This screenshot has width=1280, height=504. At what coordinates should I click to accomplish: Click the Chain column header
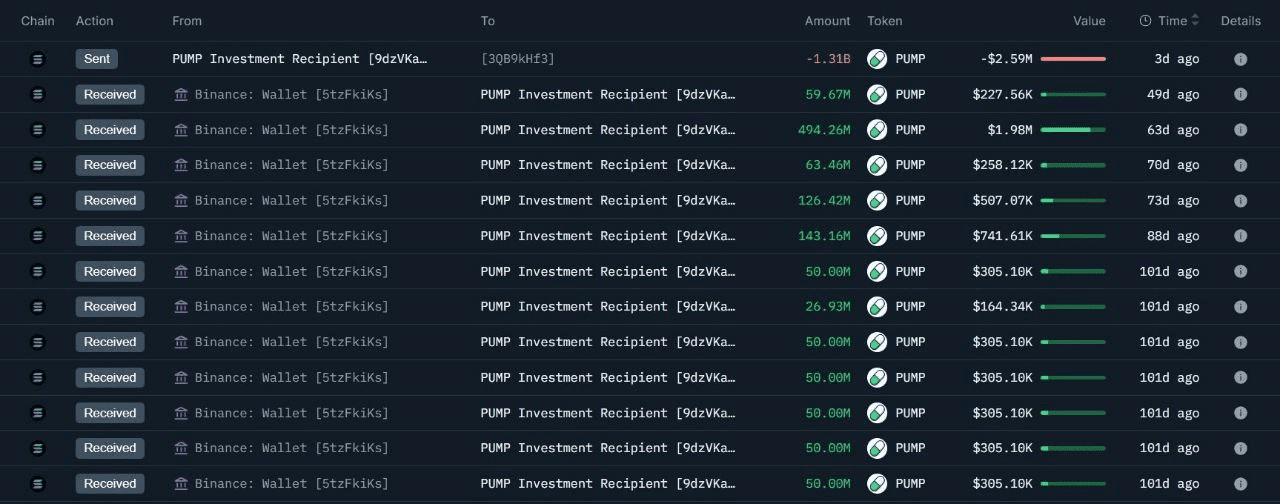point(38,21)
